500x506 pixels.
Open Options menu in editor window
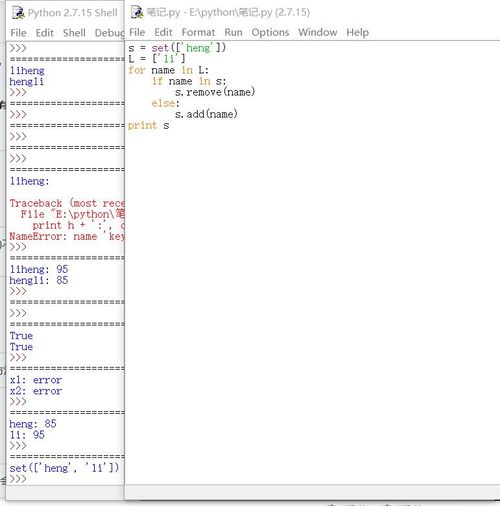pyautogui.click(x=270, y=32)
